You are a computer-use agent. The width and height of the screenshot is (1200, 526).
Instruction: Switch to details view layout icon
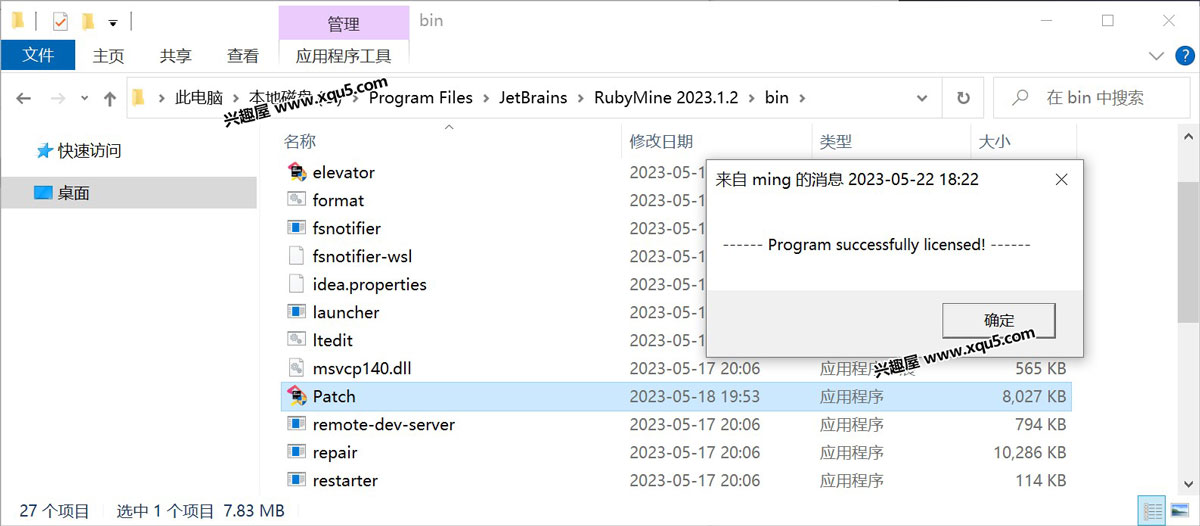1151,511
